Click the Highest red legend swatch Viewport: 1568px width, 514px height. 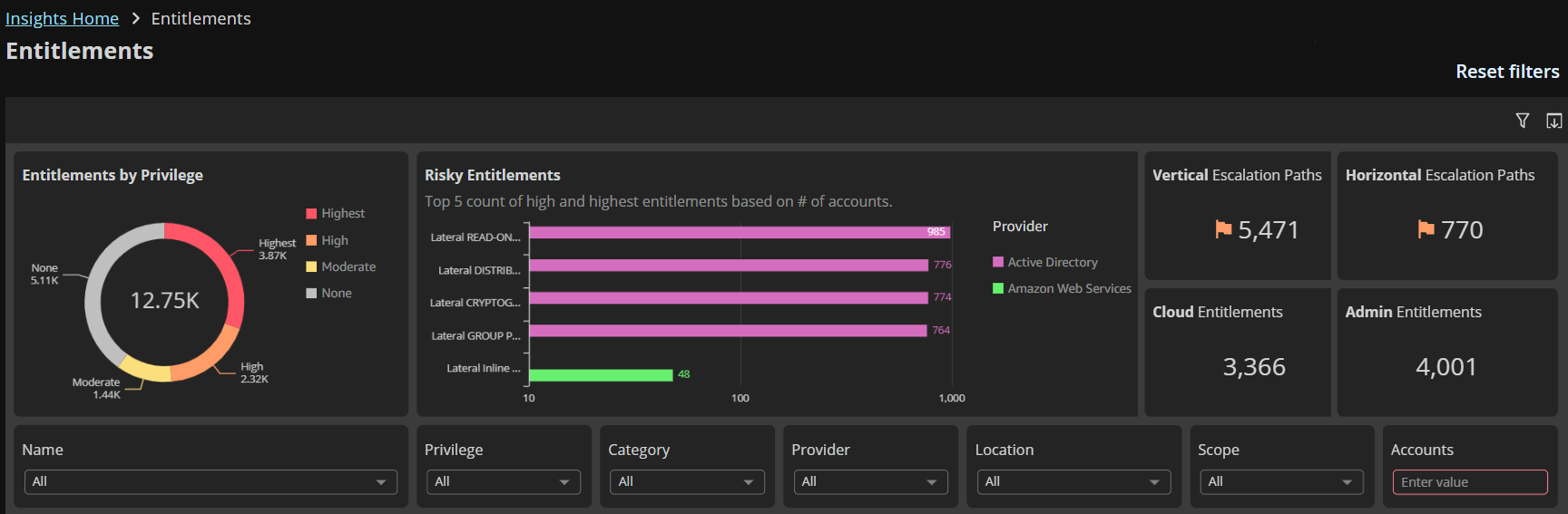click(x=311, y=214)
